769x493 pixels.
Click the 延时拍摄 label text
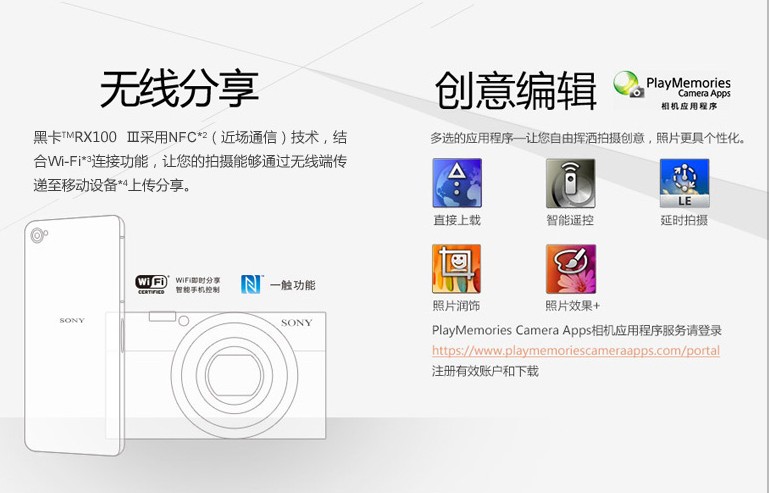point(684,220)
